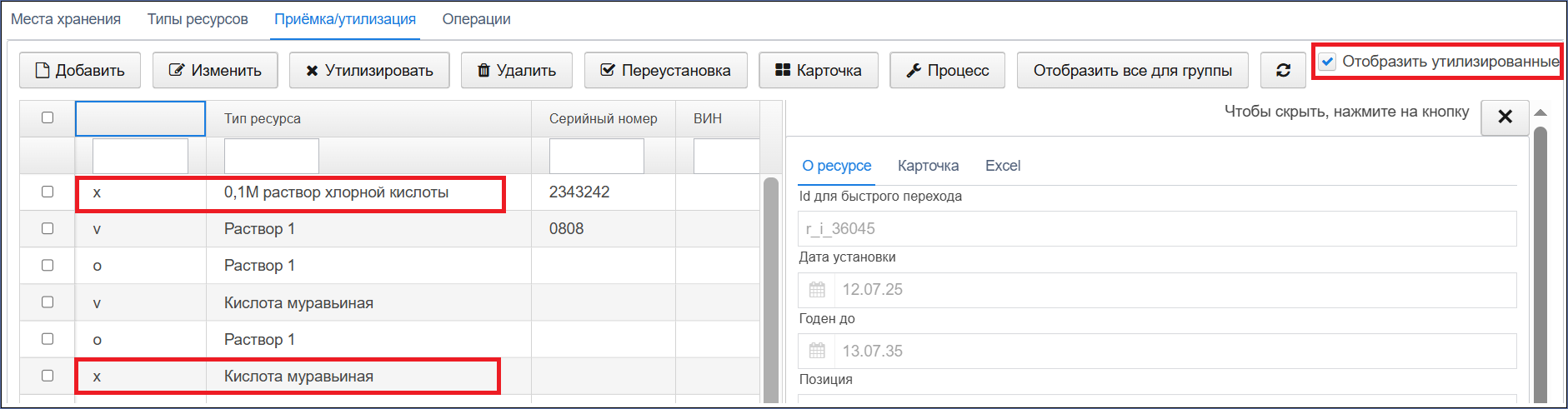1568x409 pixels.
Task: Open О ресурсе tab in details panel
Action: coord(837,166)
